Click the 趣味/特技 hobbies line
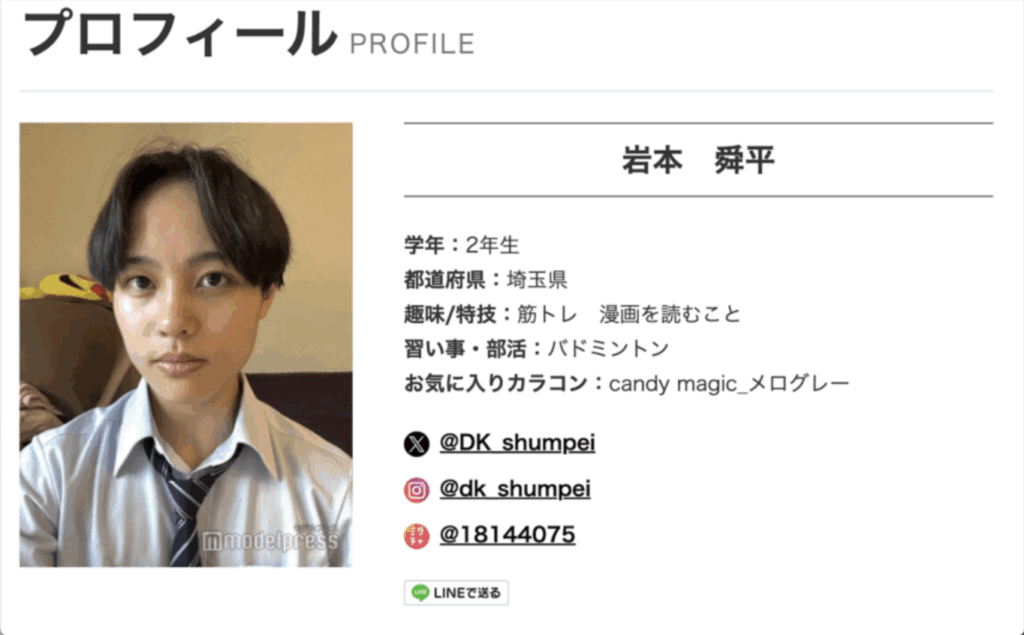1024x635 pixels. pos(573,314)
